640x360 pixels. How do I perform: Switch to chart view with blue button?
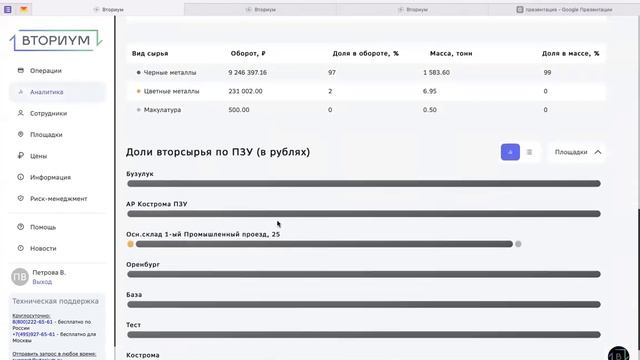[x=510, y=152]
